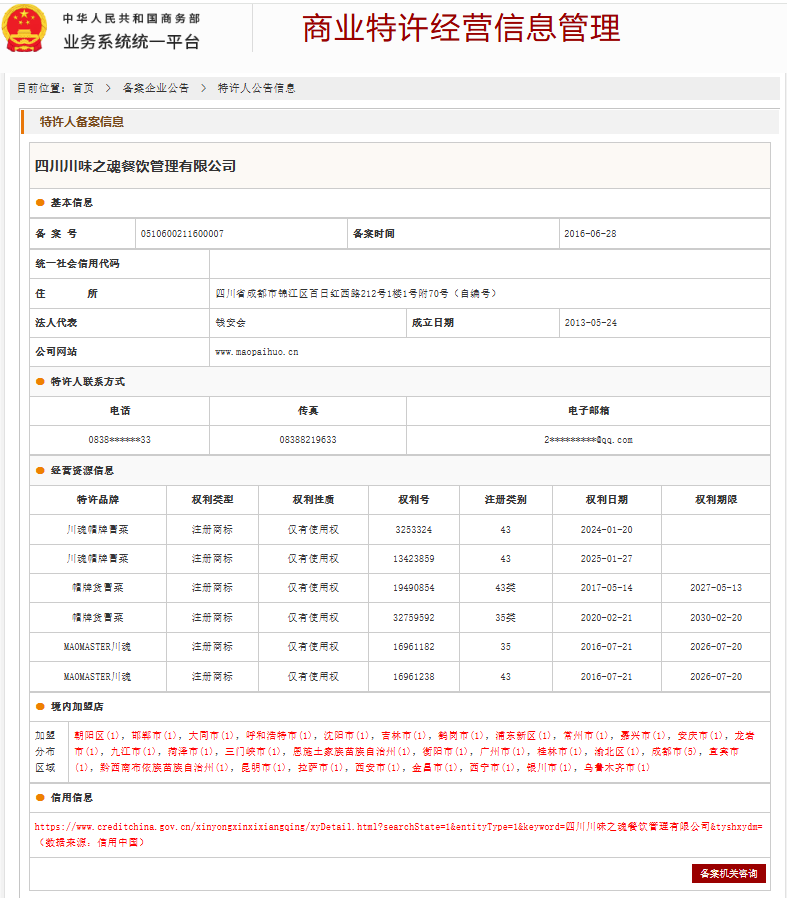Go to 首页 in the breadcrumb

(83, 88)
